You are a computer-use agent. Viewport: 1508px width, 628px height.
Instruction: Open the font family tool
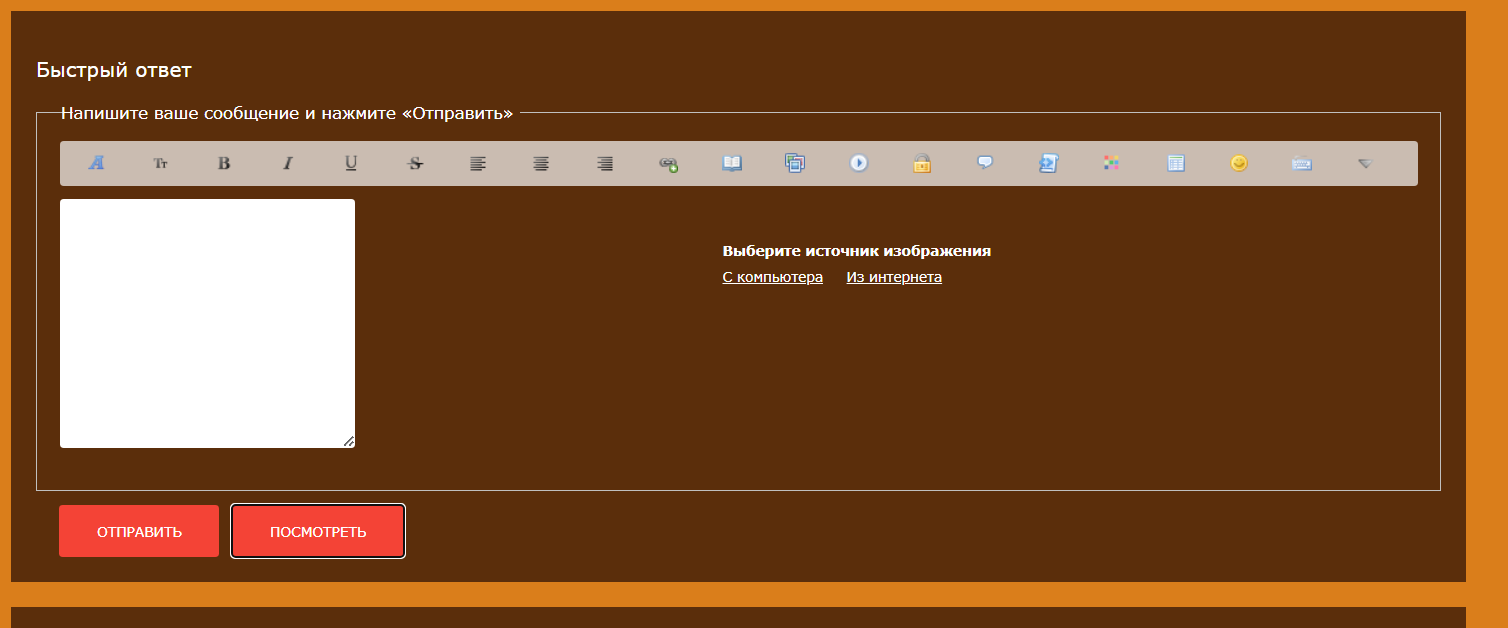[96, 163]
